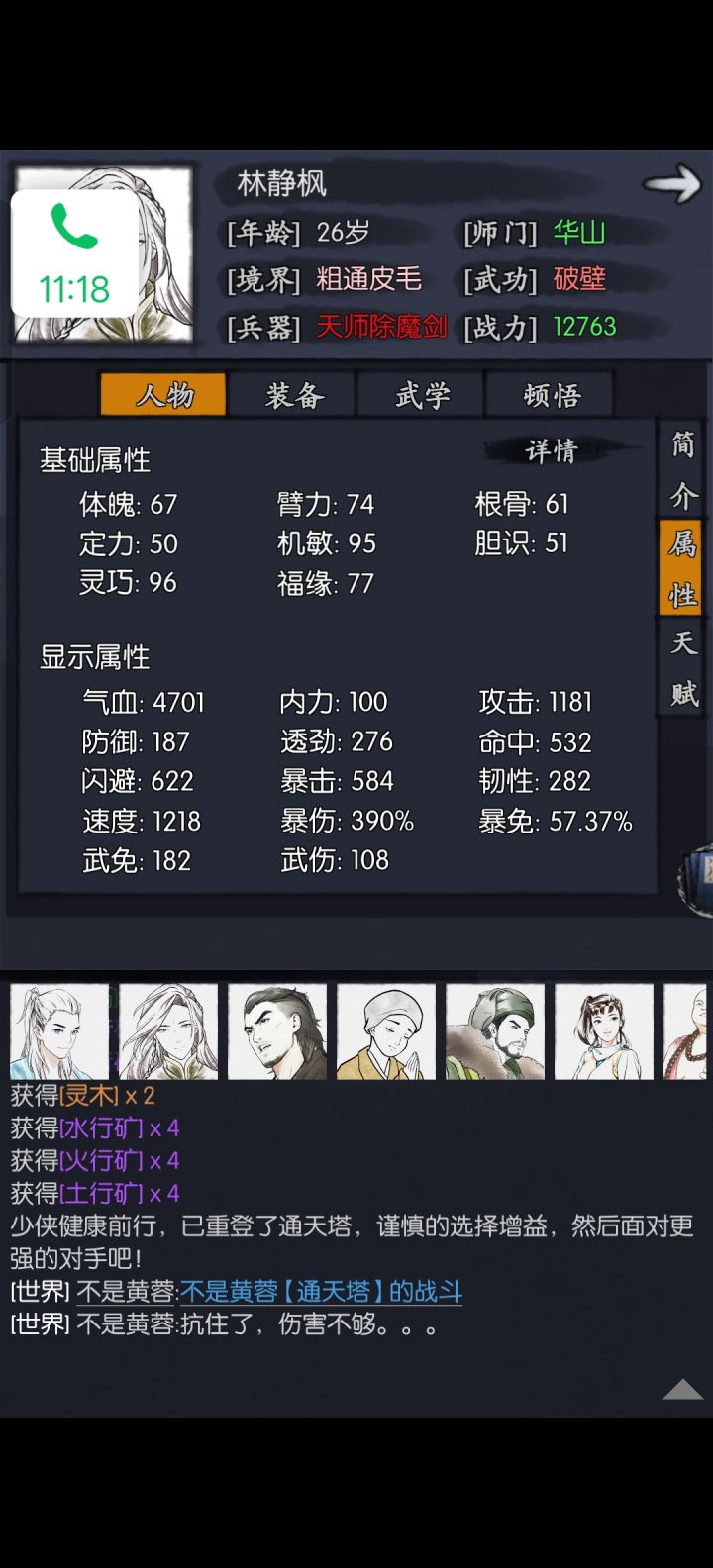This screenshot has width=713, height=1568.
Task: Open the 详情 details button
Action: (x=552, y=451)
